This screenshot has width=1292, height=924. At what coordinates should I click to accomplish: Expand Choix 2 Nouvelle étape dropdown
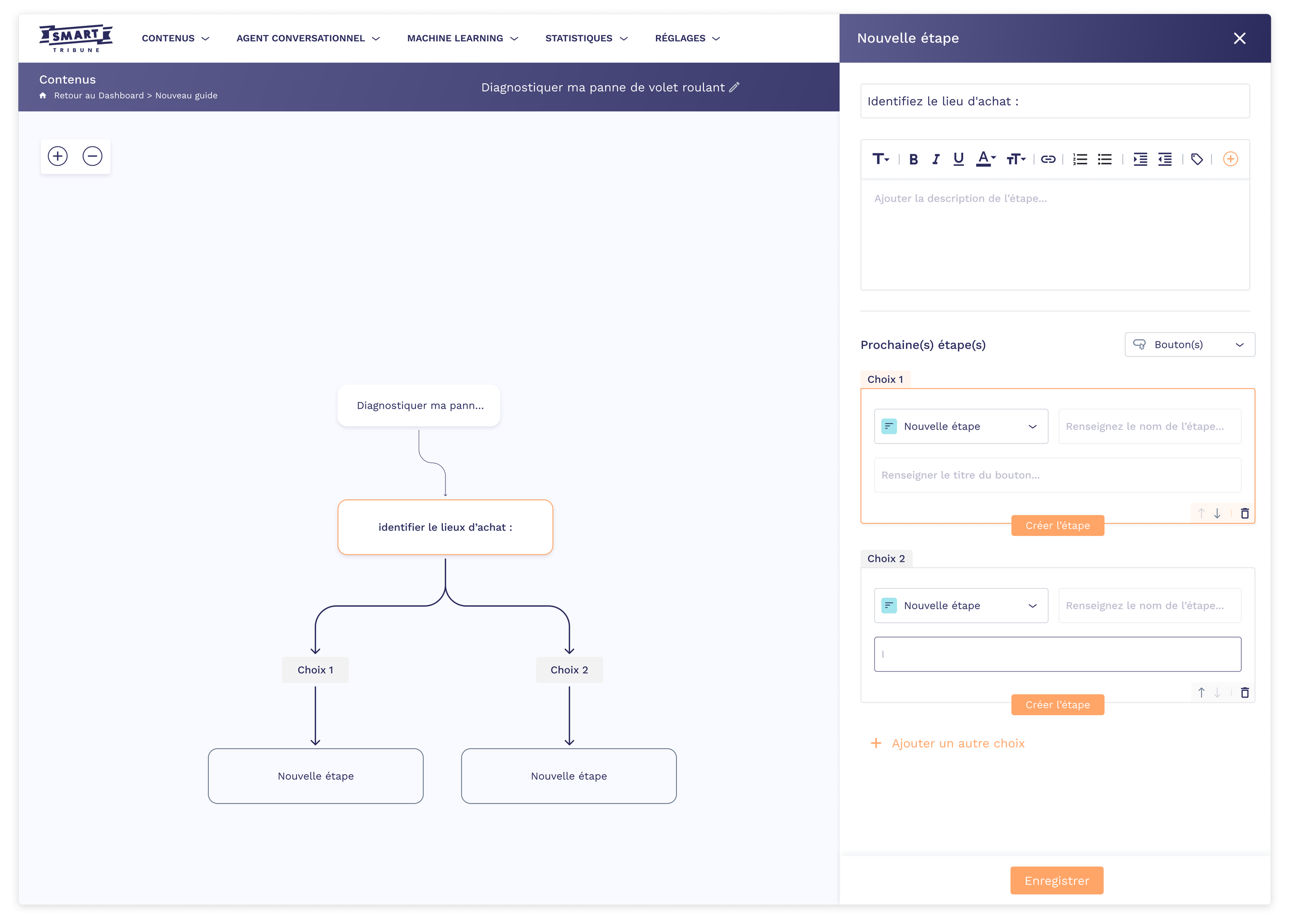pos(960,605)
